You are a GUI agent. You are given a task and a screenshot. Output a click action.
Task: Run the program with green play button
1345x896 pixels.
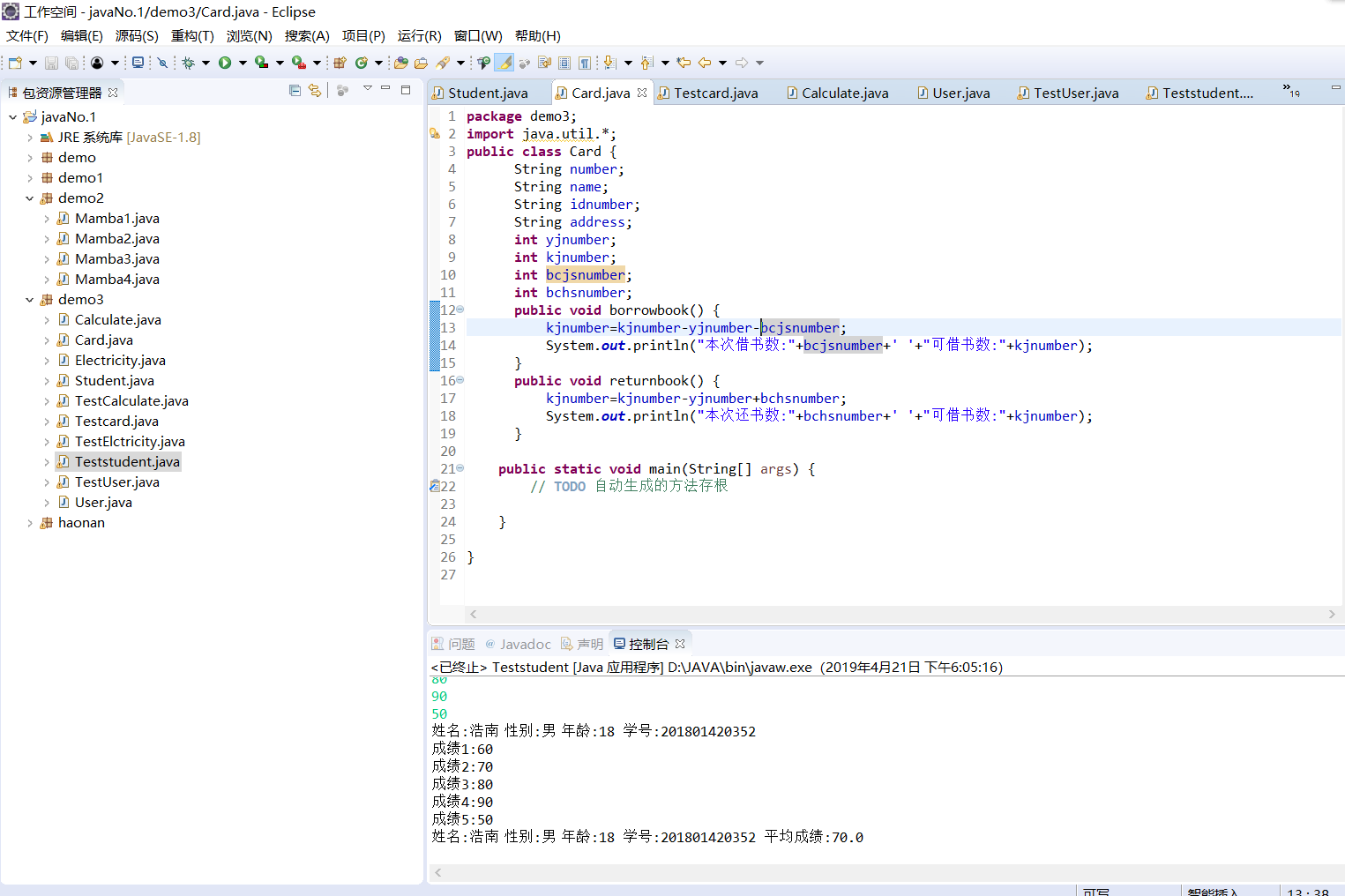tap(225, 63)
